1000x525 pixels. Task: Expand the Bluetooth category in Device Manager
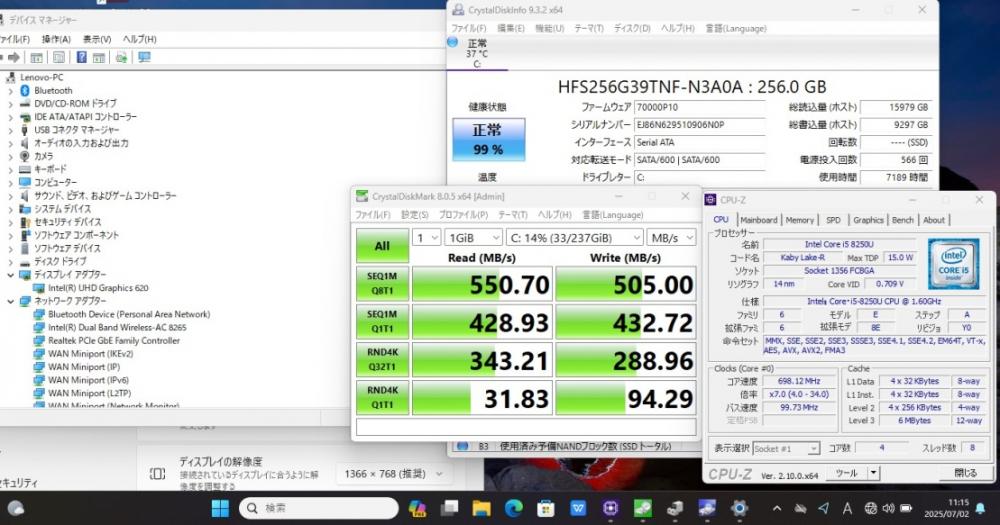point(10,91)
